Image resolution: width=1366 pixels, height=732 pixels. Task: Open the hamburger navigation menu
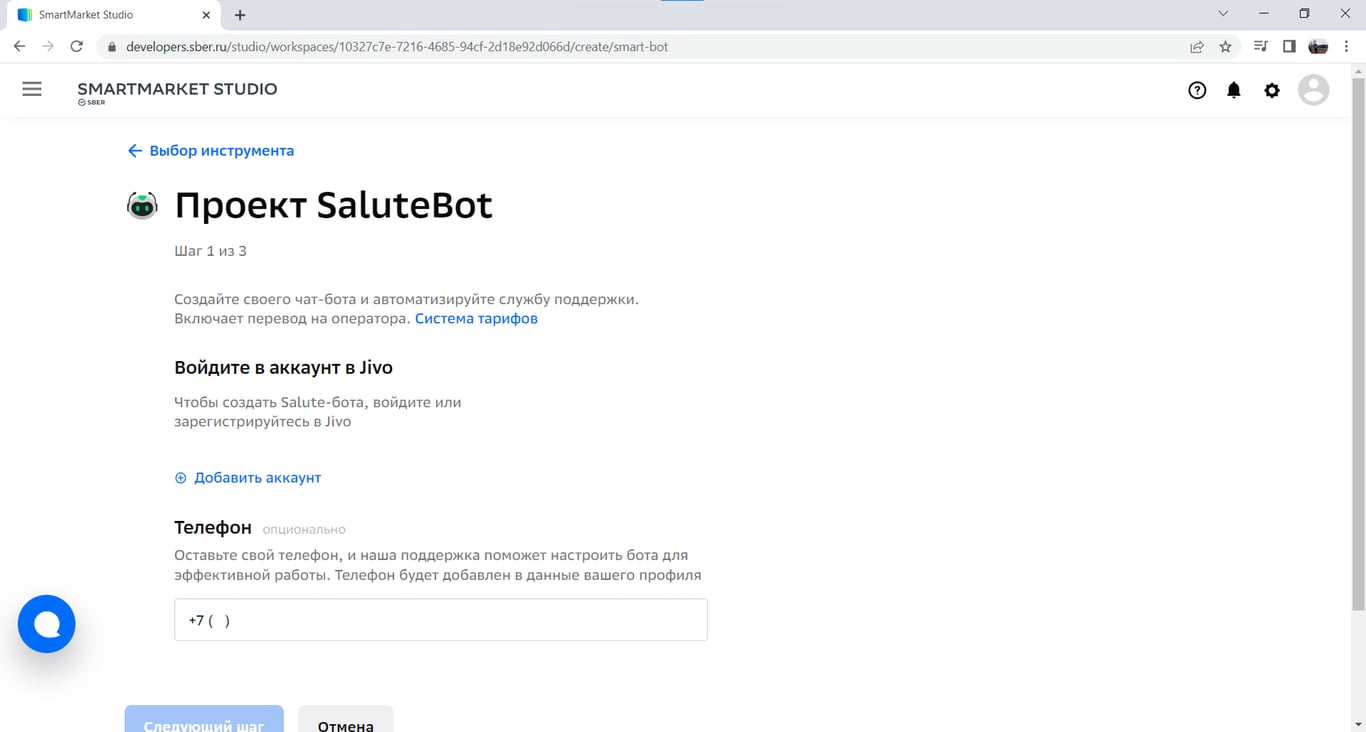pyautogui.click(x=32, y=89)
